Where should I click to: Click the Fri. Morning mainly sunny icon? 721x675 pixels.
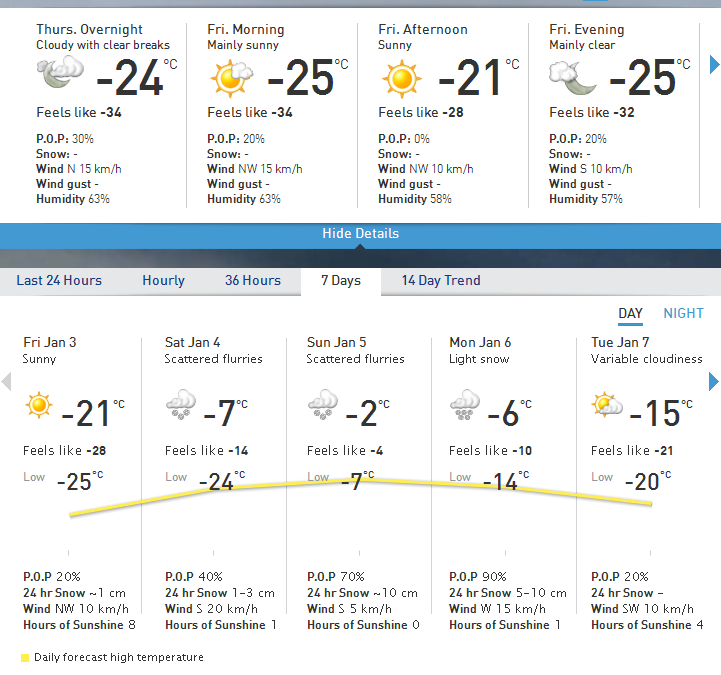(229, 77)
